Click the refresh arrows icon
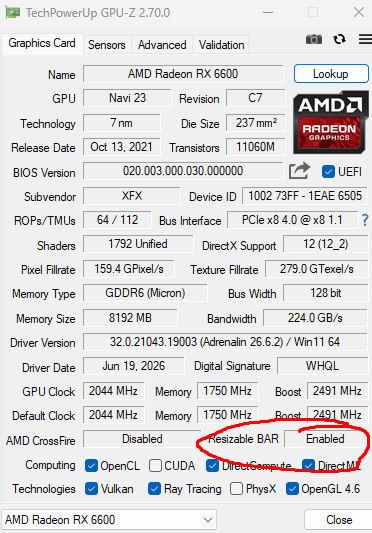 point(339,39)
